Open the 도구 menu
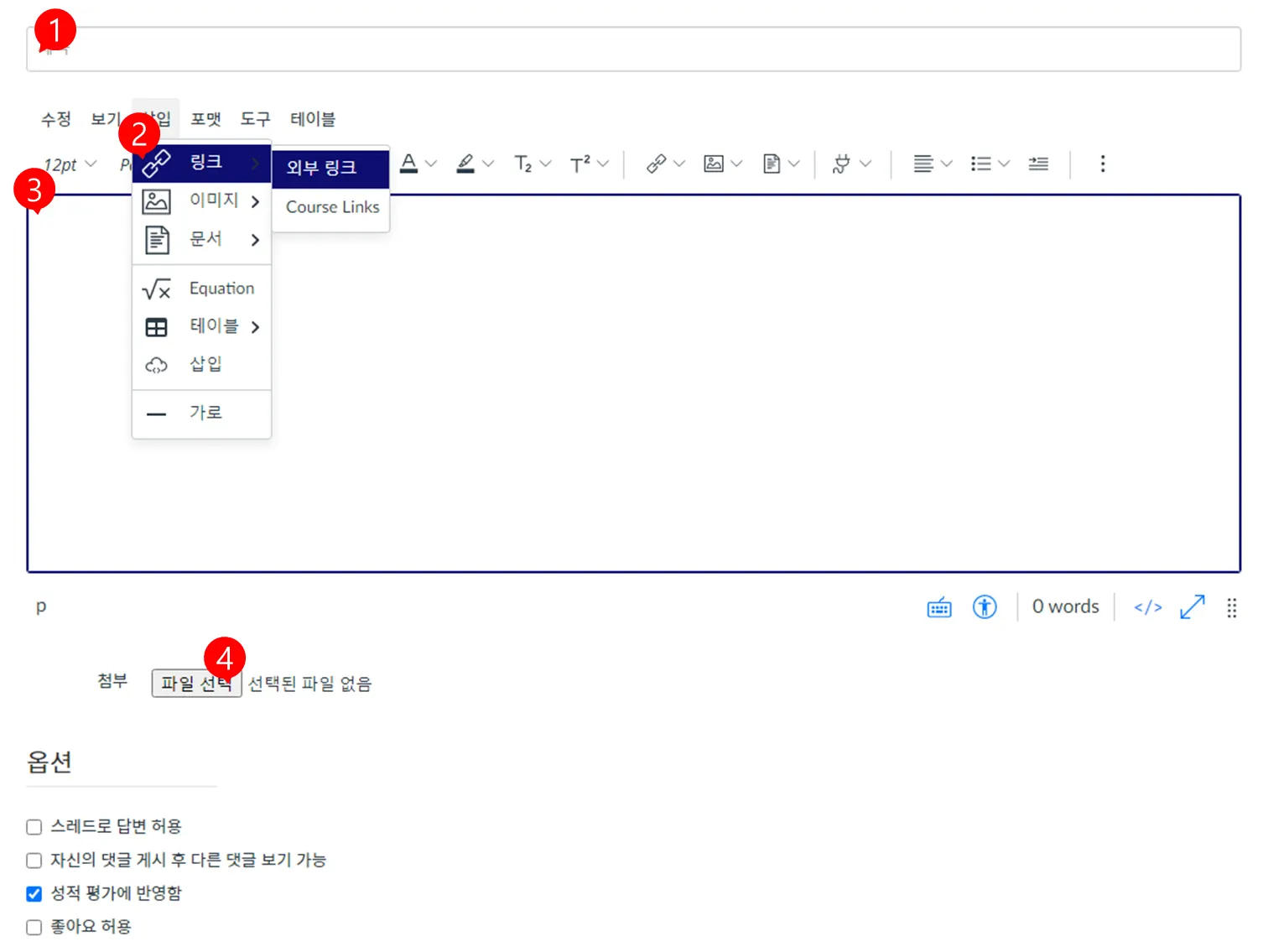Viewport: 1263px width, 952px height. tap(255, 119)
